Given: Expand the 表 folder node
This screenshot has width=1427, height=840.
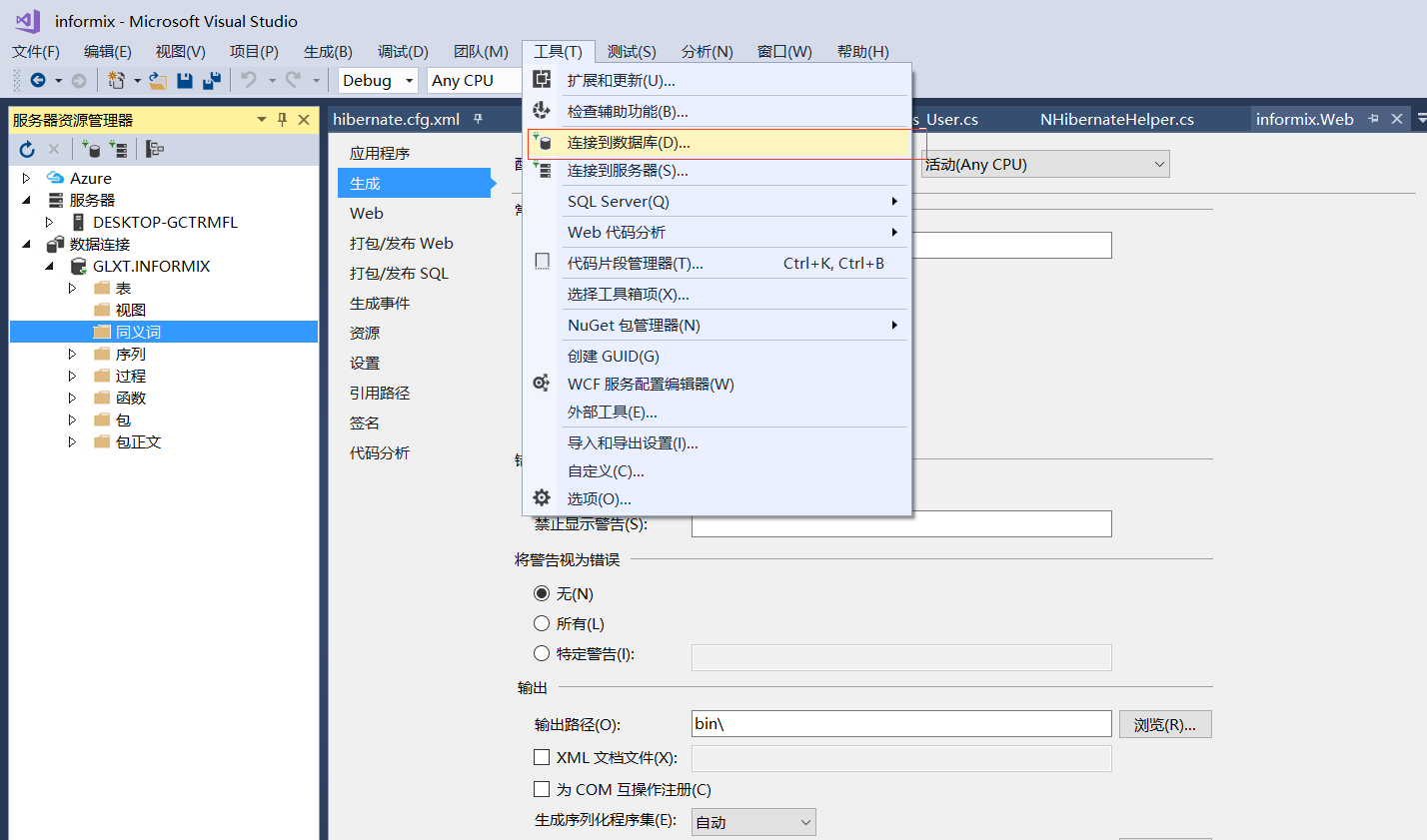Looking at the screenshot, I should [x=72, y=288].
